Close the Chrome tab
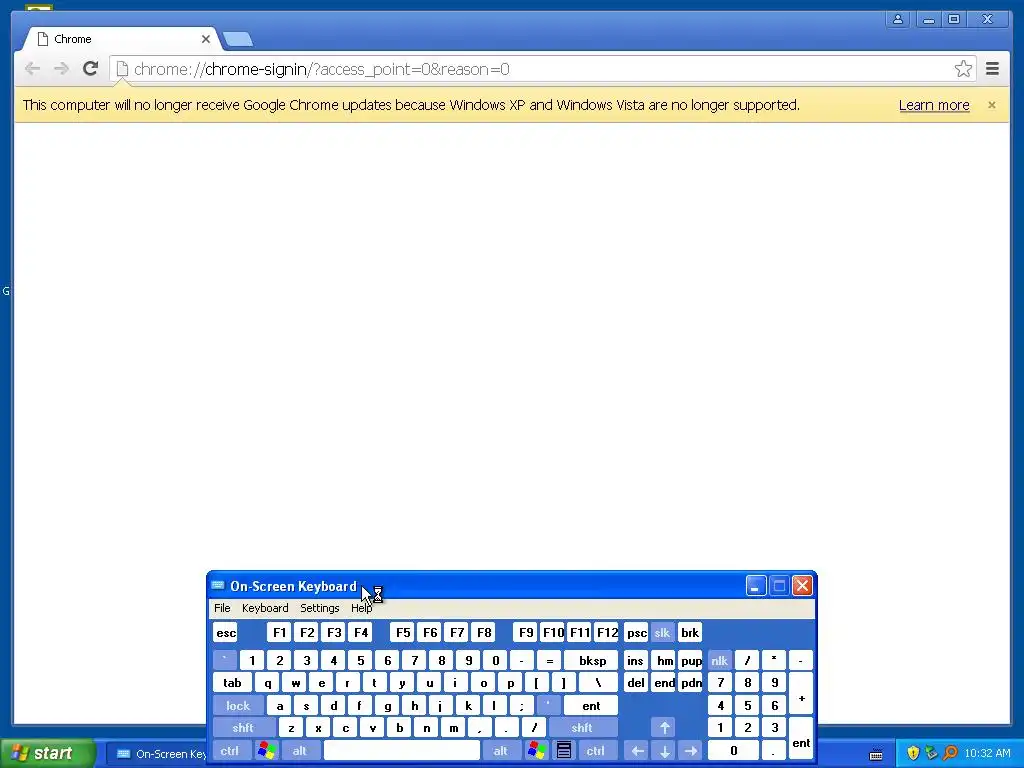 tap(206, 39)
